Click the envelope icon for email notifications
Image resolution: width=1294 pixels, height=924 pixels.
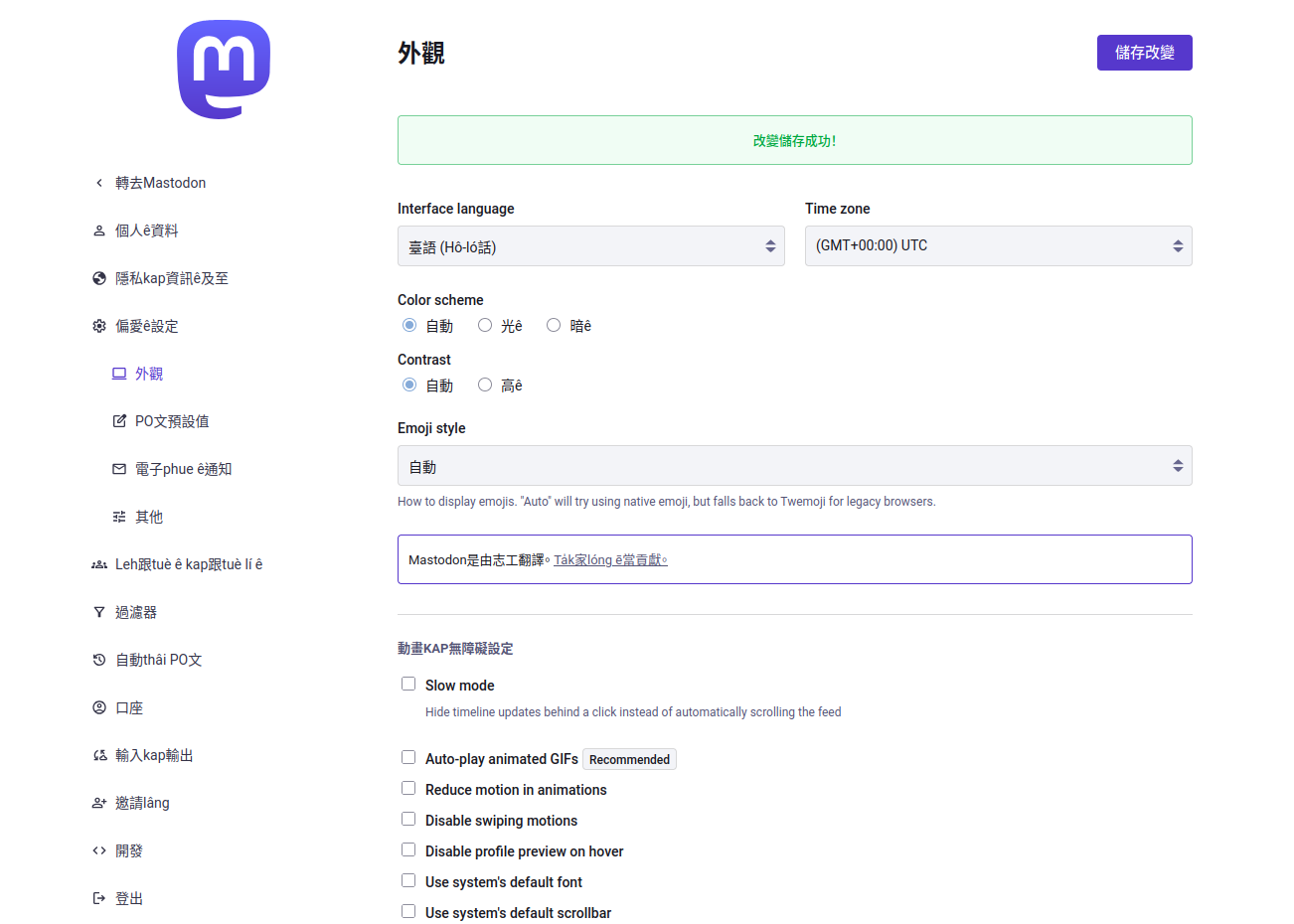(119, 469)
